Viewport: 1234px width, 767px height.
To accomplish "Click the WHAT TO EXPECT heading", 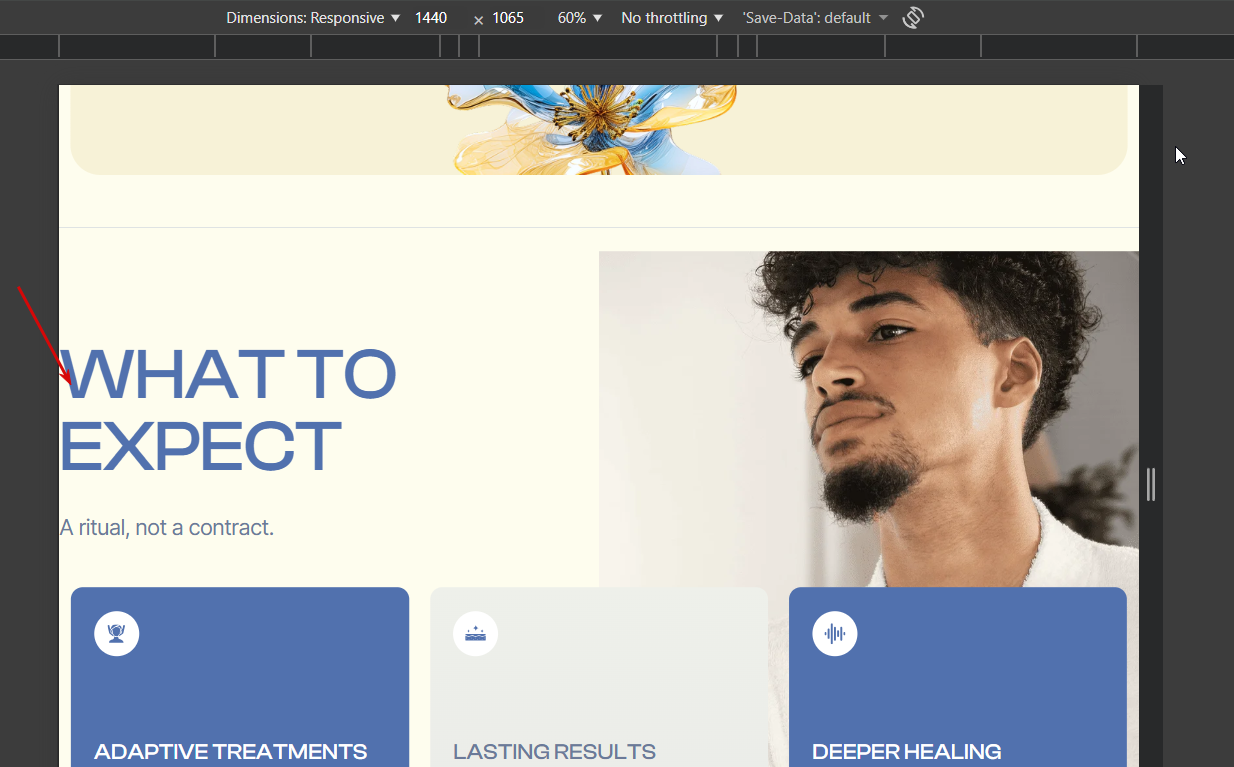I will [229, 411].
